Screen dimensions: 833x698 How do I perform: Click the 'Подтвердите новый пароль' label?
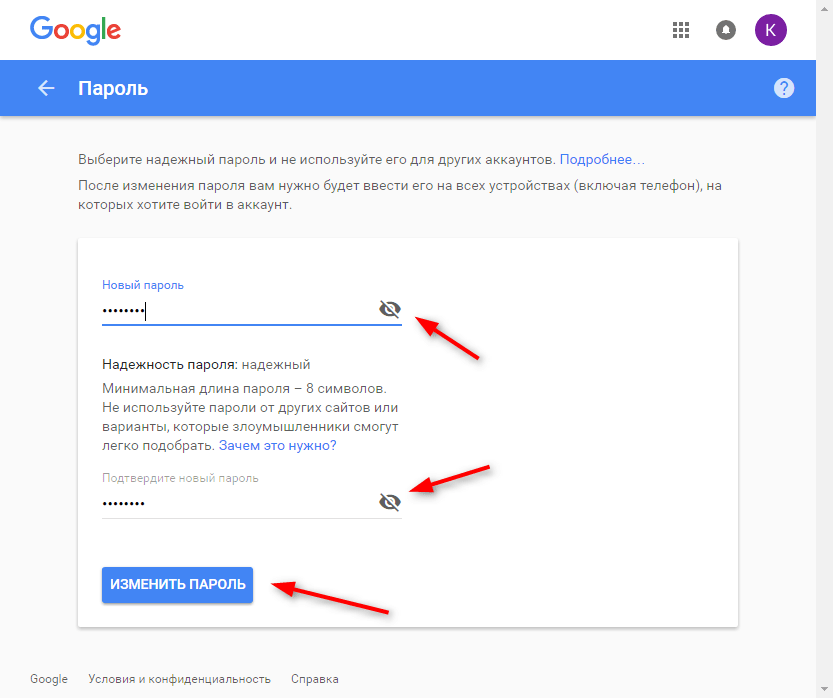pyautogui.click(x=180, y=478)
